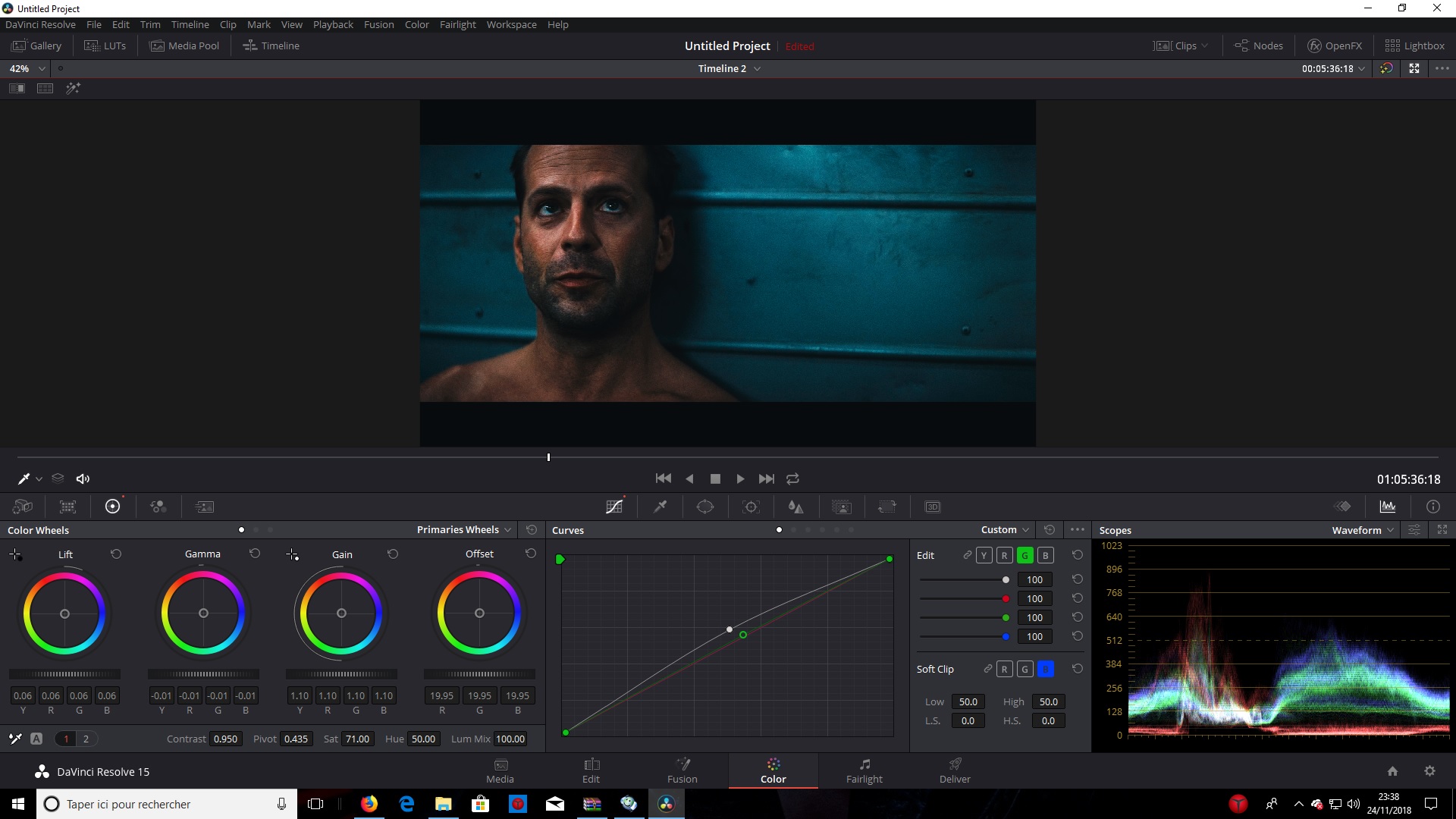Screen dimensions: 1456x819
Task: Toggle loop playback button
Action: pyautogui.click(x=792, y=479)
